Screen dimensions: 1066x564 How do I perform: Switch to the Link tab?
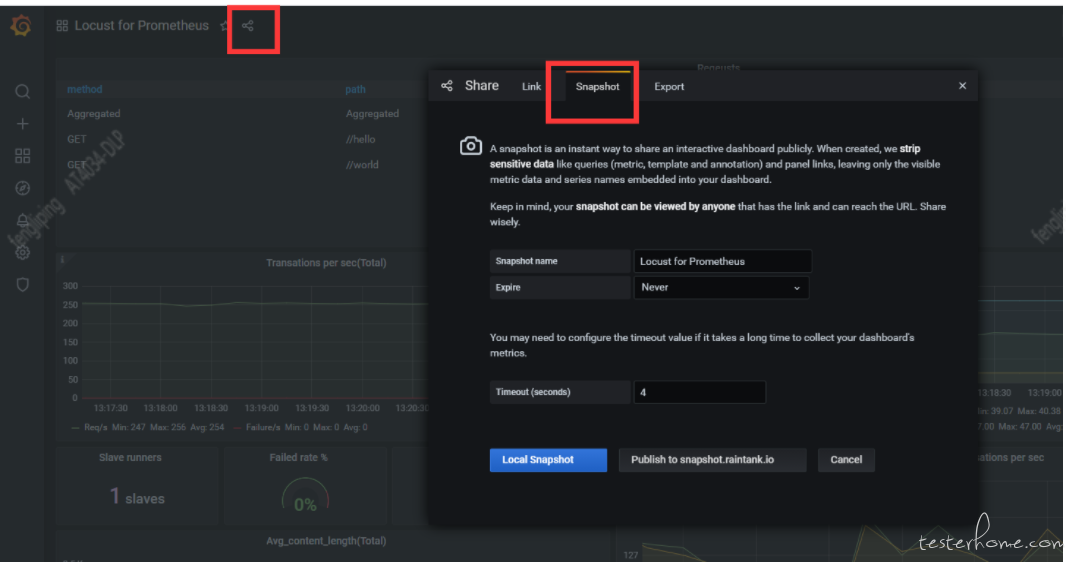531,86
